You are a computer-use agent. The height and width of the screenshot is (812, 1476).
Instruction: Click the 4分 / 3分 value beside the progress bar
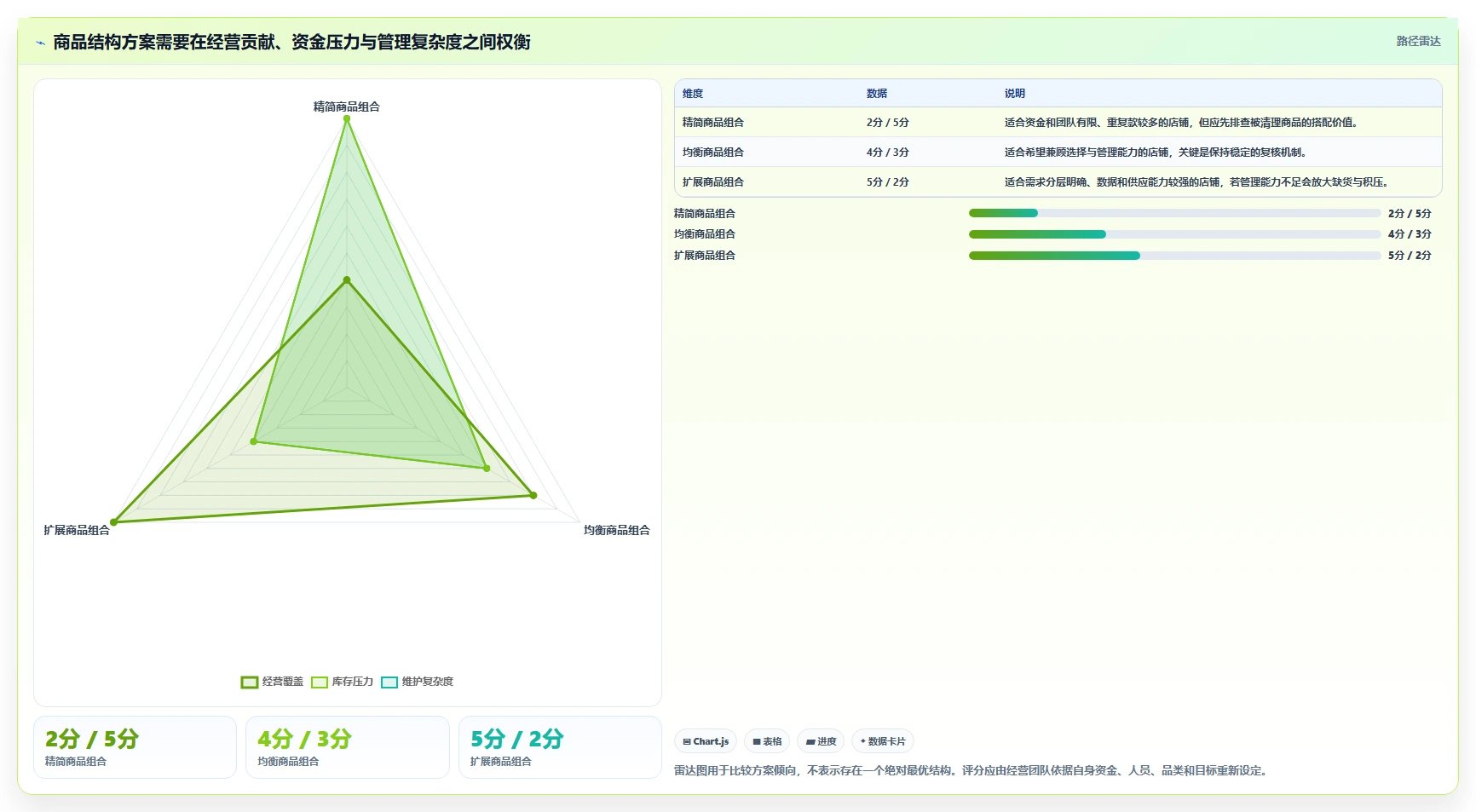(1410, 233)
